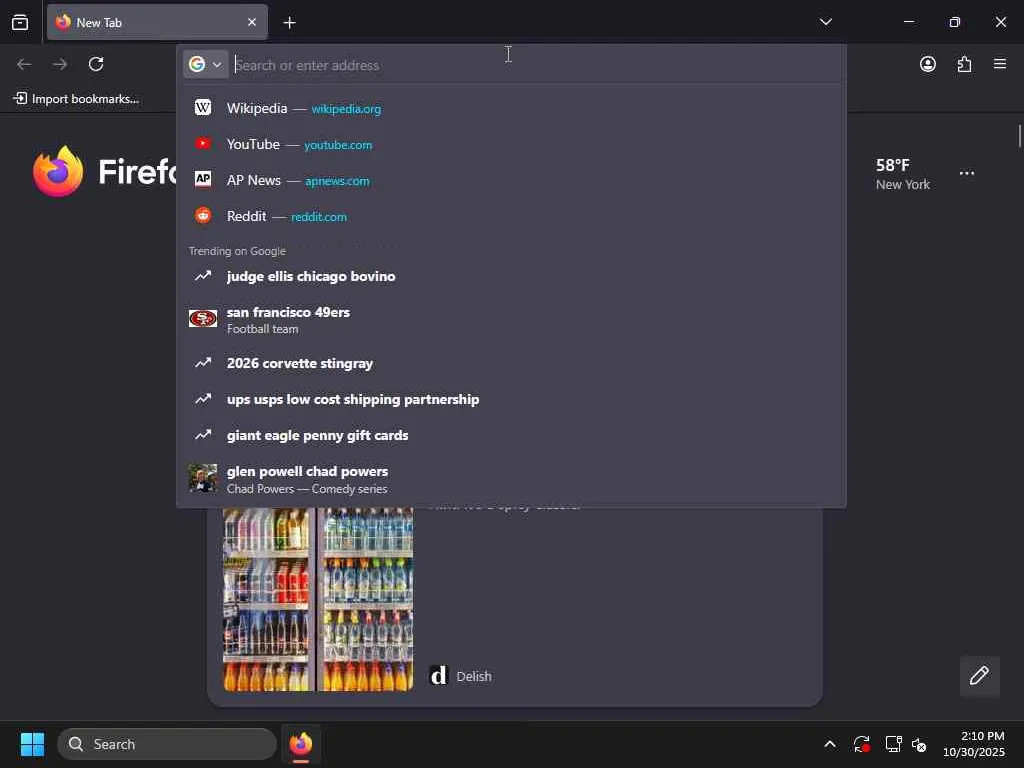Click the taskbar Search box
This screenshot has width=1024, height=768.
[167, 744]
